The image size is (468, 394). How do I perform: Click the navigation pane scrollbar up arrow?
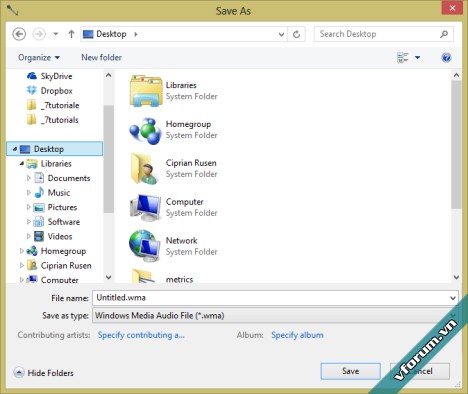coord(108,75)
